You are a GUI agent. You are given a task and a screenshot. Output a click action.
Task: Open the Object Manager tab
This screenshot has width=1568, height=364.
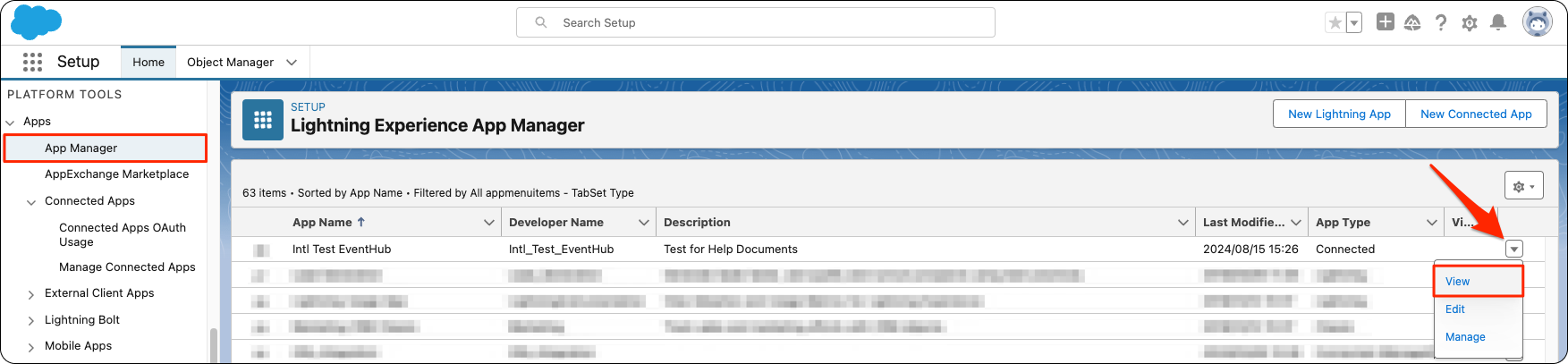click(231, 62)
